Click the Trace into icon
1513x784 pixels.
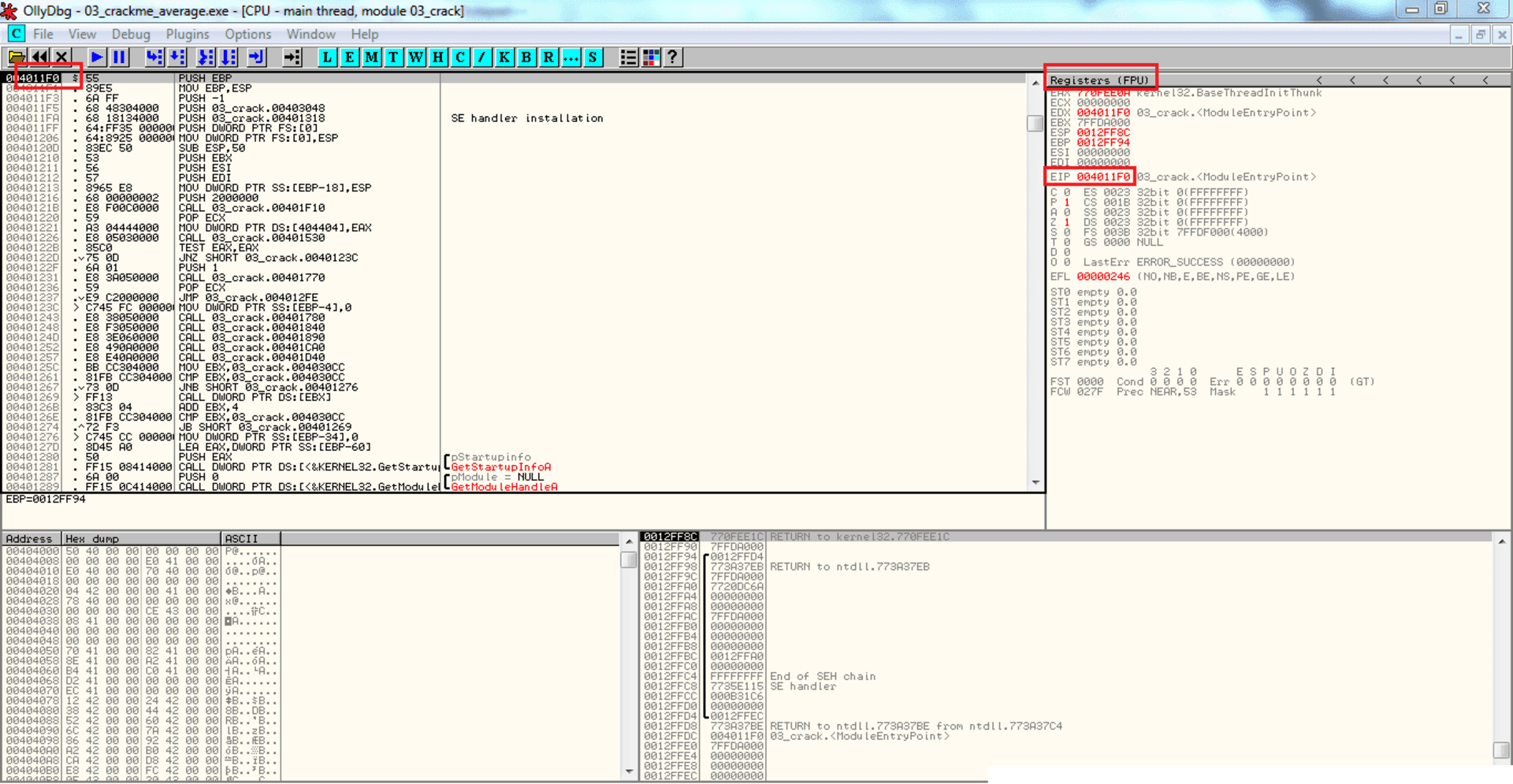206,58
